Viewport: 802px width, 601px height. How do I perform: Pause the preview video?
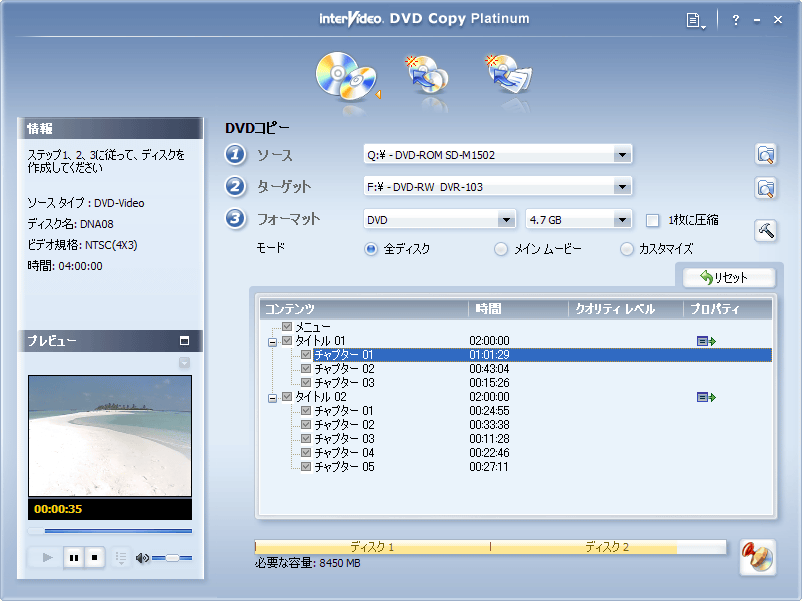(x=73, y=558)
